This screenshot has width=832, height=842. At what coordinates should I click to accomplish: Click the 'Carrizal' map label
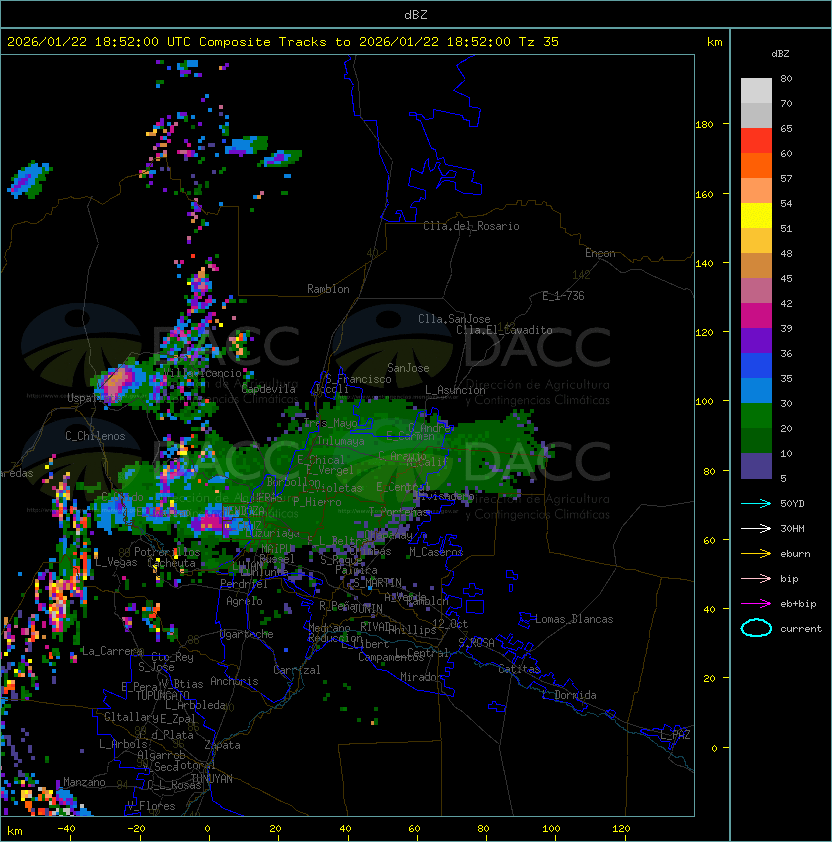(297, 670)
